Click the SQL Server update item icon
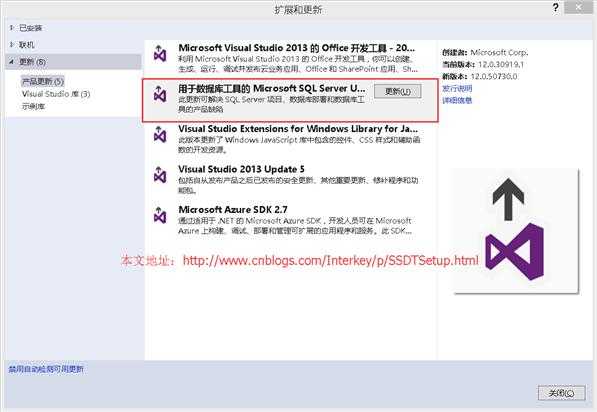This screenshot has height=412, width=597. (160, 94)
